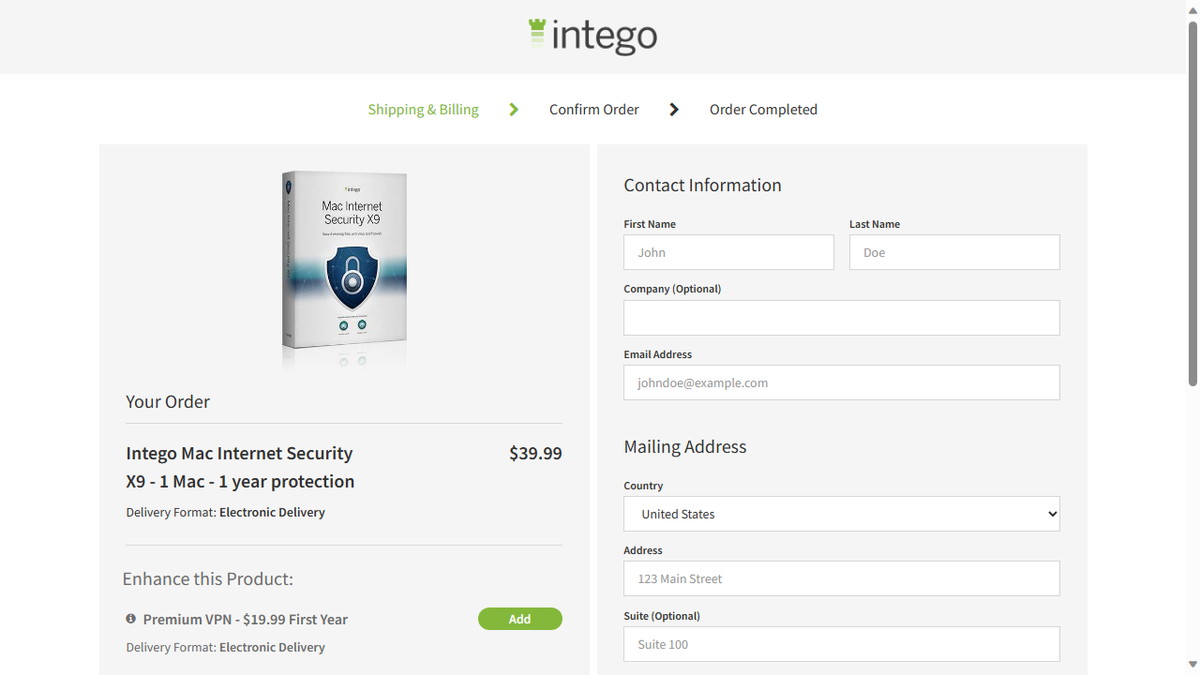Click the Company (Optional) input field

[x=841, y=317]
